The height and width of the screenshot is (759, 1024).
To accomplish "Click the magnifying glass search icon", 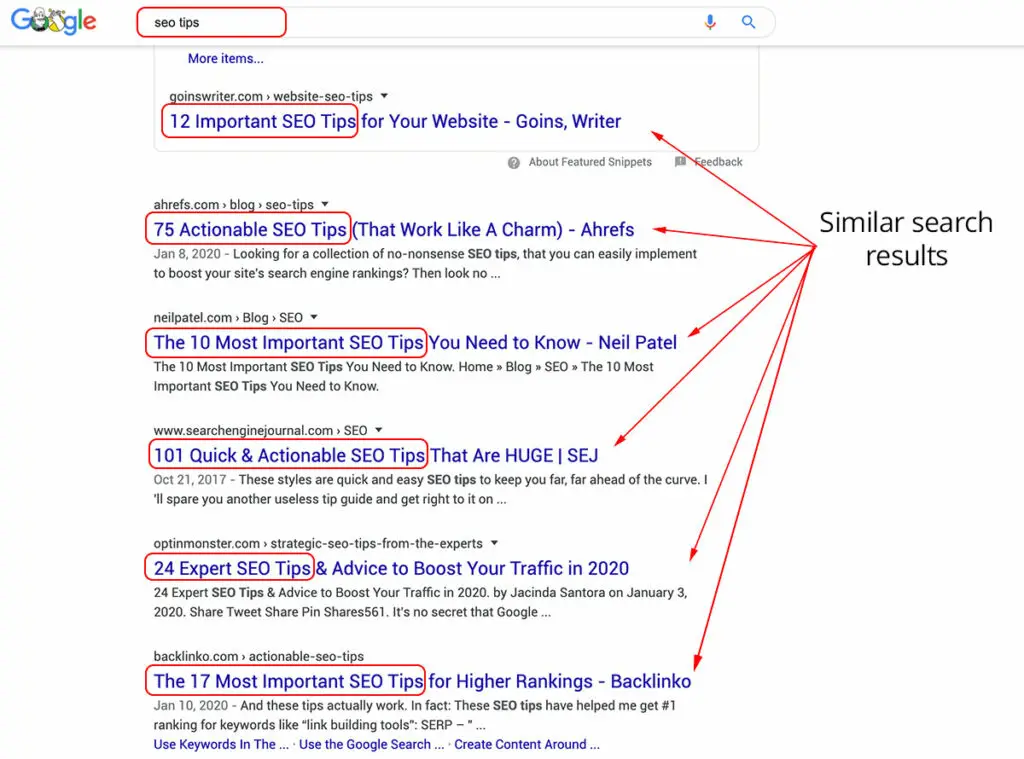I will [x=748, y=22].
